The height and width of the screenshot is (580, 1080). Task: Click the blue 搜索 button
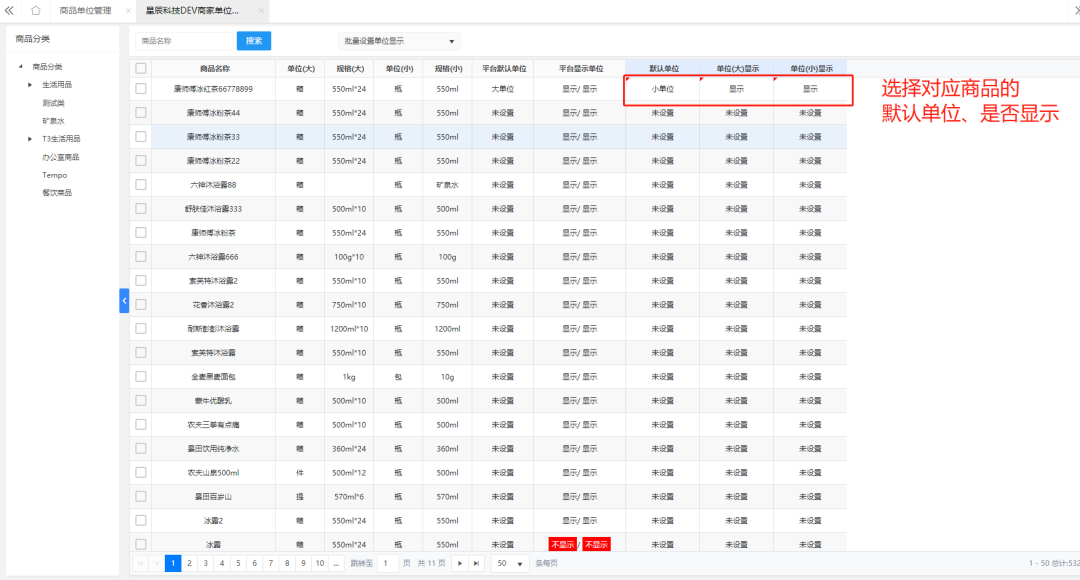pos(254,41)
